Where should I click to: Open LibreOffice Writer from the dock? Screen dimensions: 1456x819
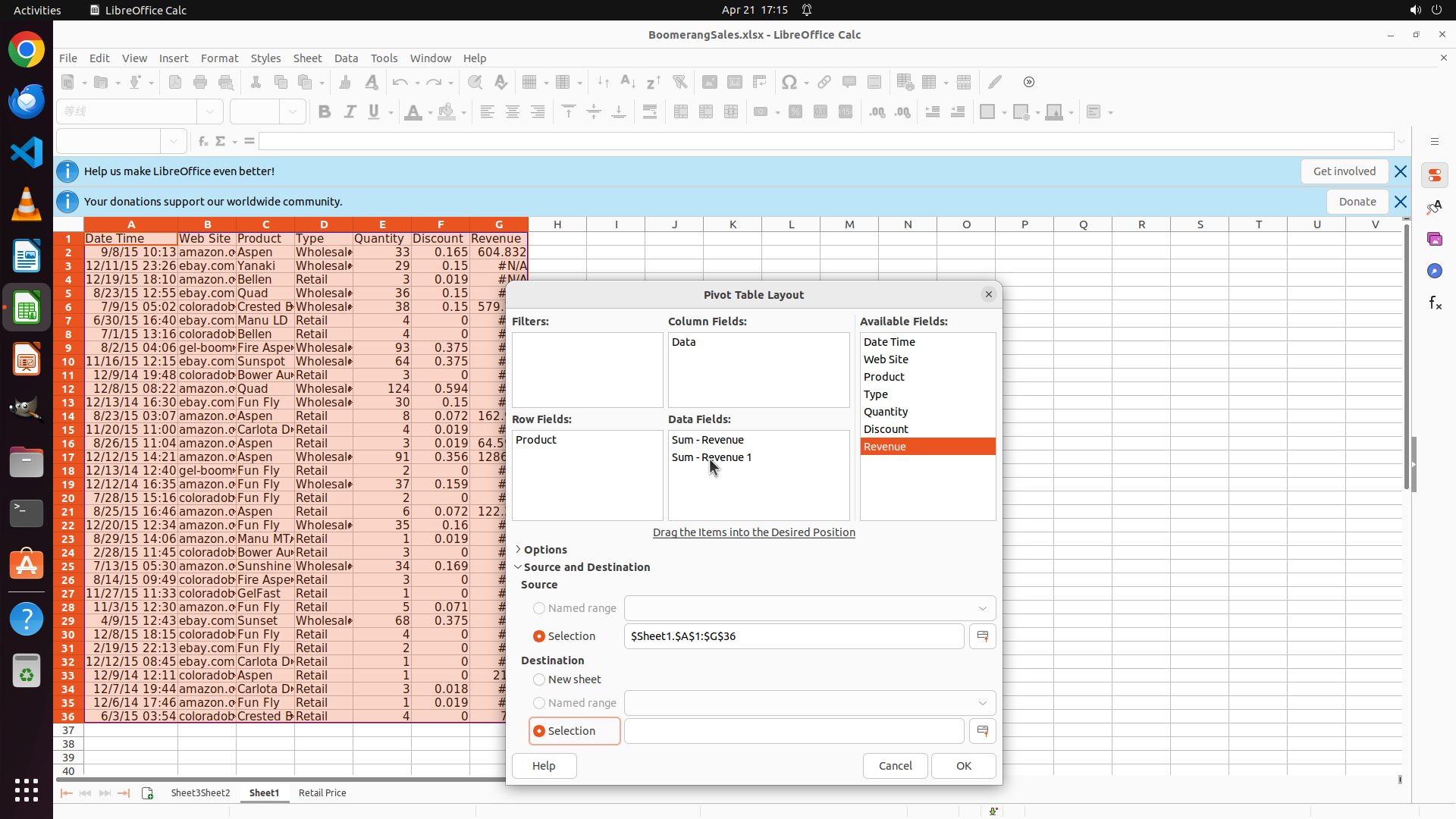pos(27,256)
